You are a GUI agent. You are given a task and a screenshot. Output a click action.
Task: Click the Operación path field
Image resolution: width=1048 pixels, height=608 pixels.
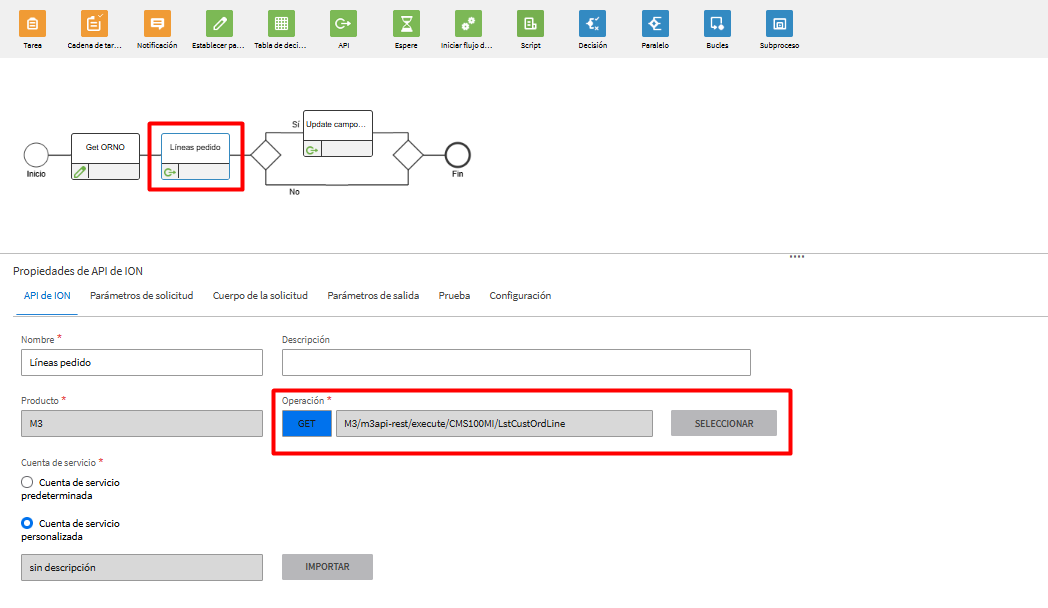(x=494, y=424)
